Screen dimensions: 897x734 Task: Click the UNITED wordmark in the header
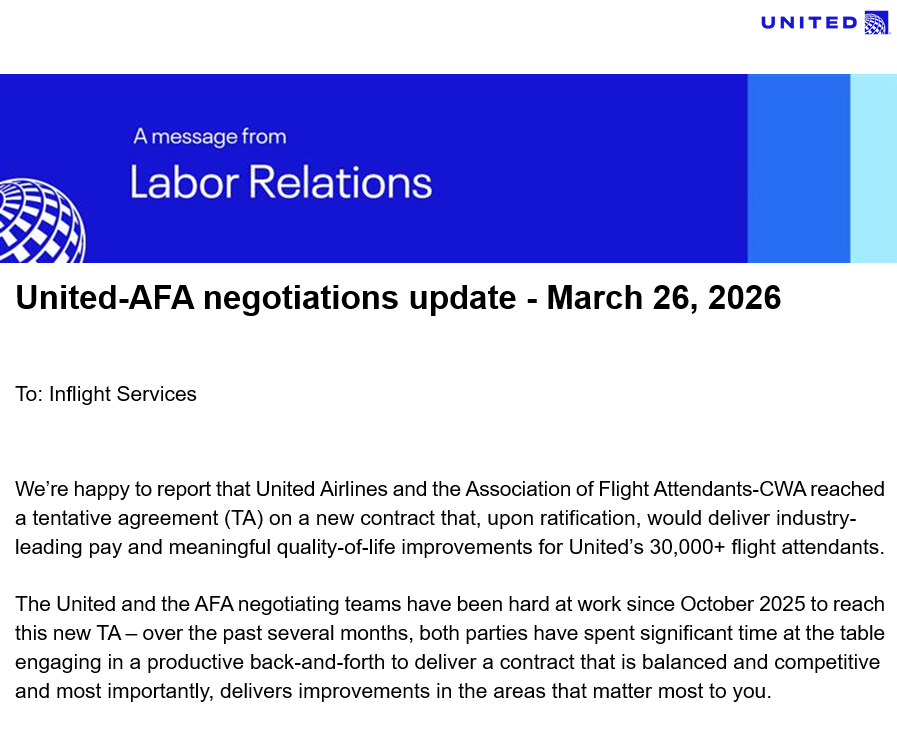809,23
